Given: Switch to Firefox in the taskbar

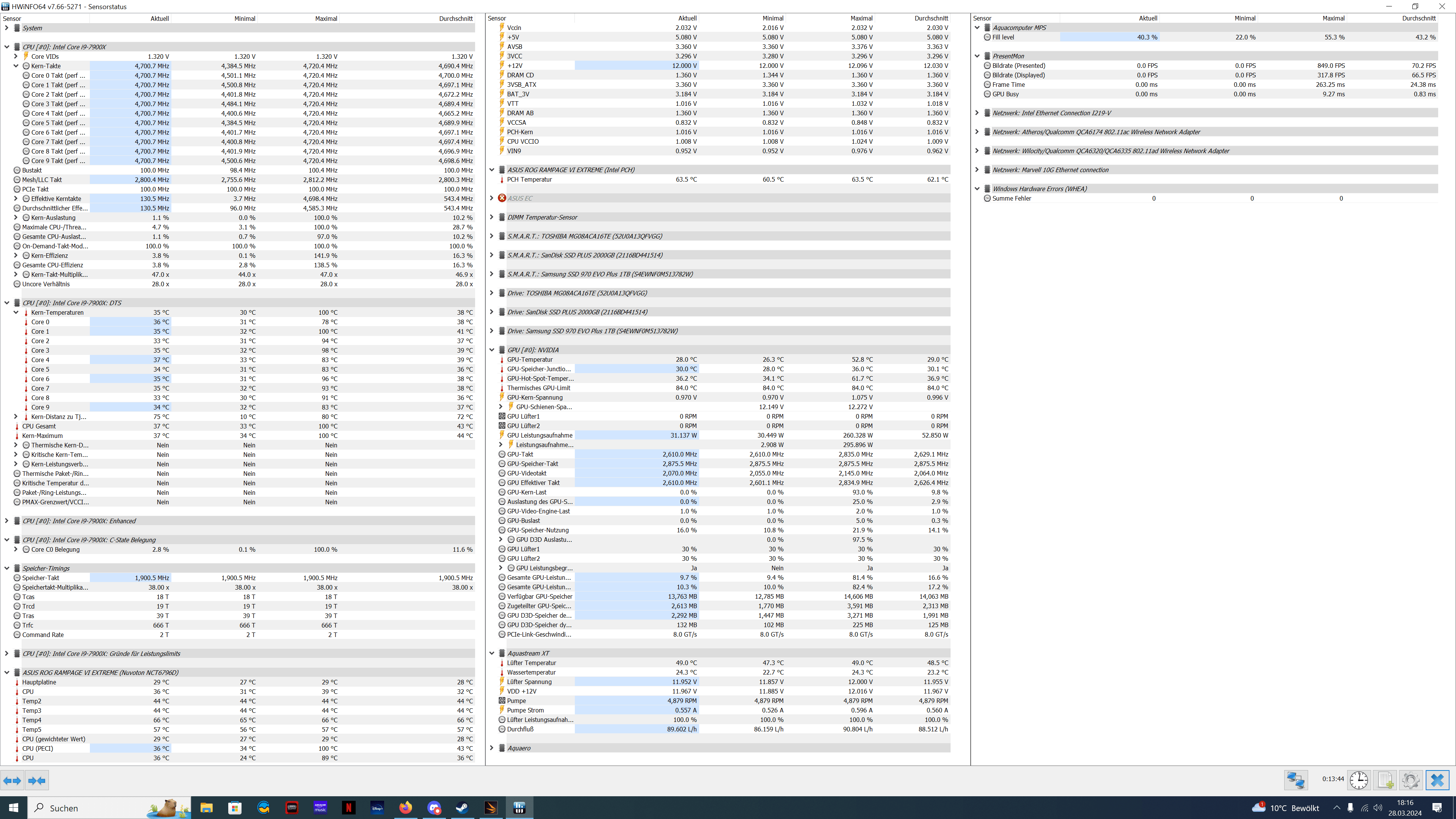Looking at the screenshot, I should (x=406, y=808).
